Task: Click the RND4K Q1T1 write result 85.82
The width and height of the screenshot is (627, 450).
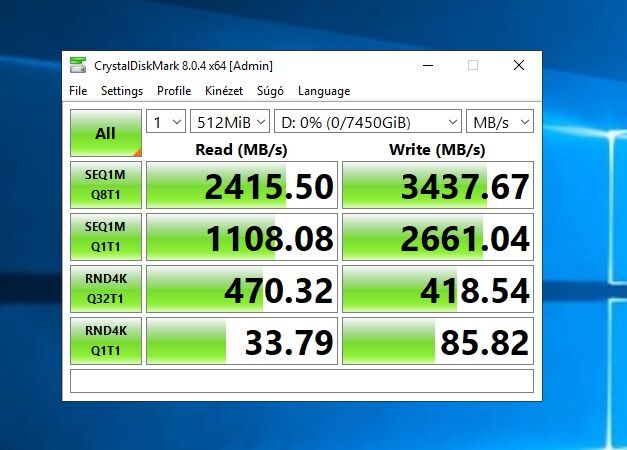Action: pos(438,341)
